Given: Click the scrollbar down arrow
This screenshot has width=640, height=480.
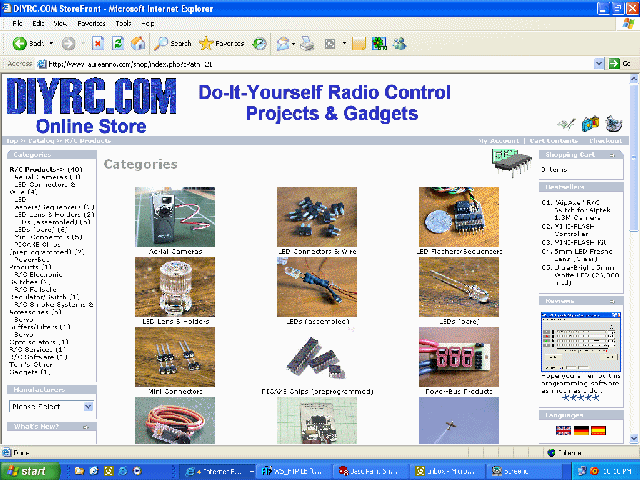Looking at the screenshot, I should (633, 439).
